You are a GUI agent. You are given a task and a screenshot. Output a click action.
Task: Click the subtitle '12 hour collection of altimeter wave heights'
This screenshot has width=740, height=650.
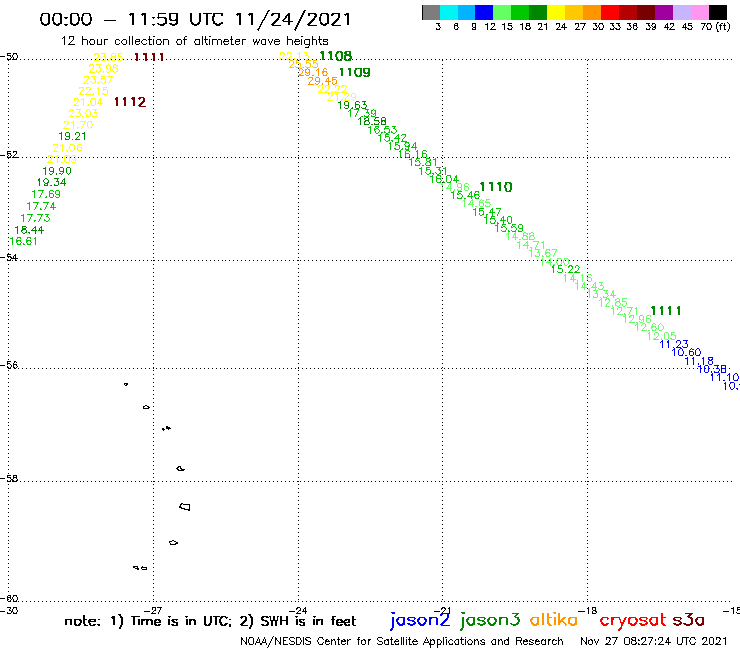pyautogui.click(x=194, y=41)
